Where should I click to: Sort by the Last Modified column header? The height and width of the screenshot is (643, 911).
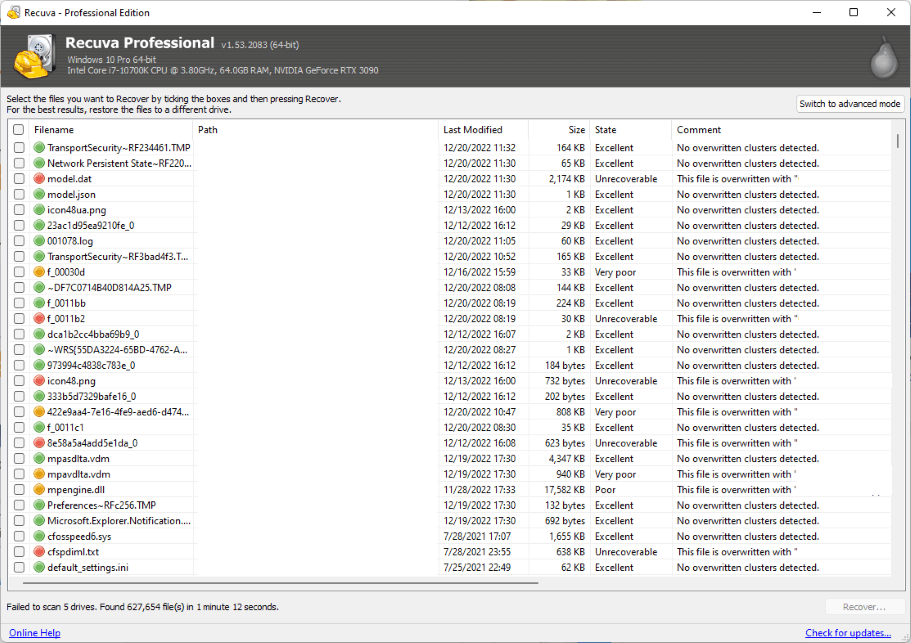pyautogui.click(x=483, y=130)
